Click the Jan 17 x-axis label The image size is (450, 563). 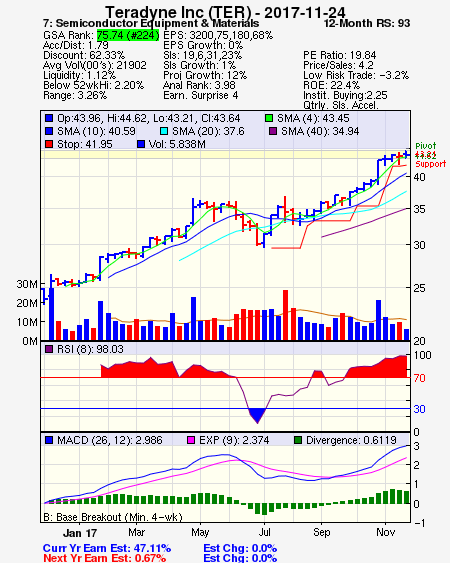pyautogui.click(x=80, y=533)
